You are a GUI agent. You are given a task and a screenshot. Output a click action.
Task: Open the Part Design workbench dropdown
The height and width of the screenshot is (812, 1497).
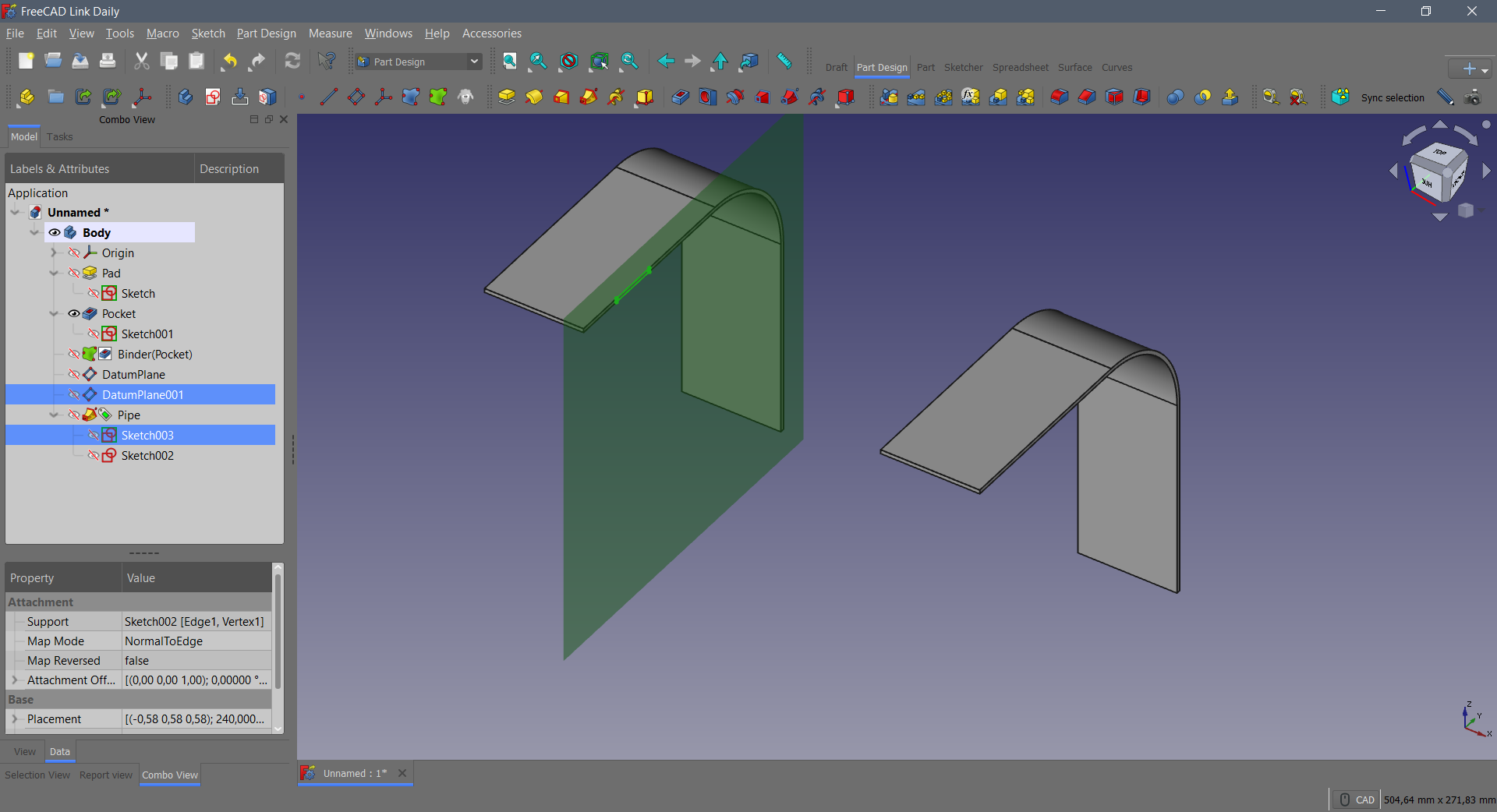[473, 62]
